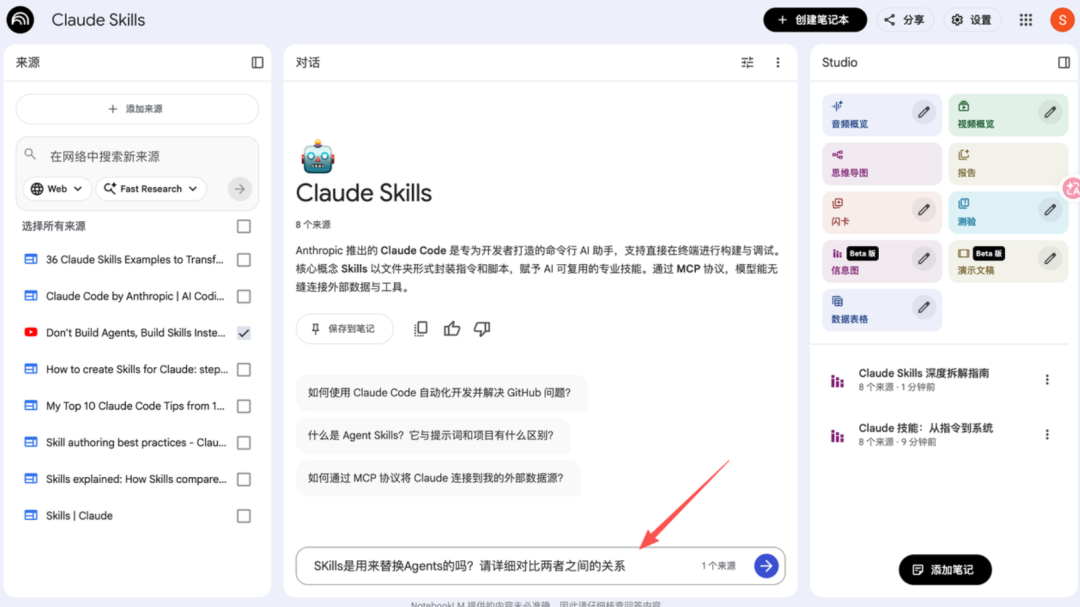This screenshot has width=1080, height=607.
Task: Open options for Claude Skills 深度拆解指南
Action: 1047,380
